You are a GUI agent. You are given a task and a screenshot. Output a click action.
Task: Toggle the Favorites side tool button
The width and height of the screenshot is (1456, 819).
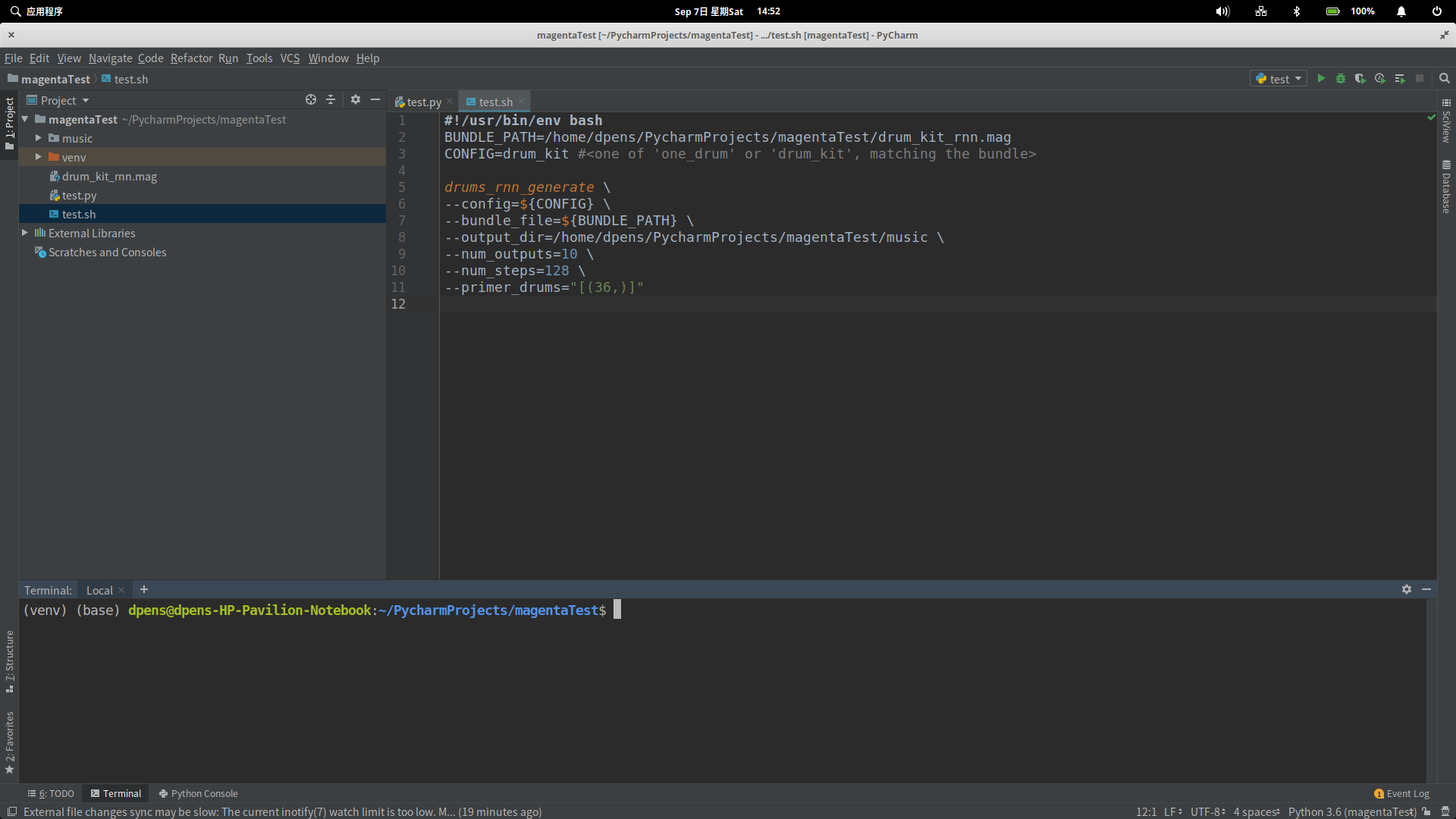9,742
